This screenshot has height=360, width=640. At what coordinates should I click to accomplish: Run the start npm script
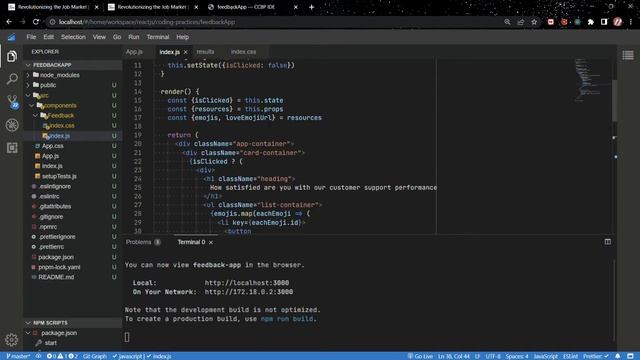pos(51,343)
